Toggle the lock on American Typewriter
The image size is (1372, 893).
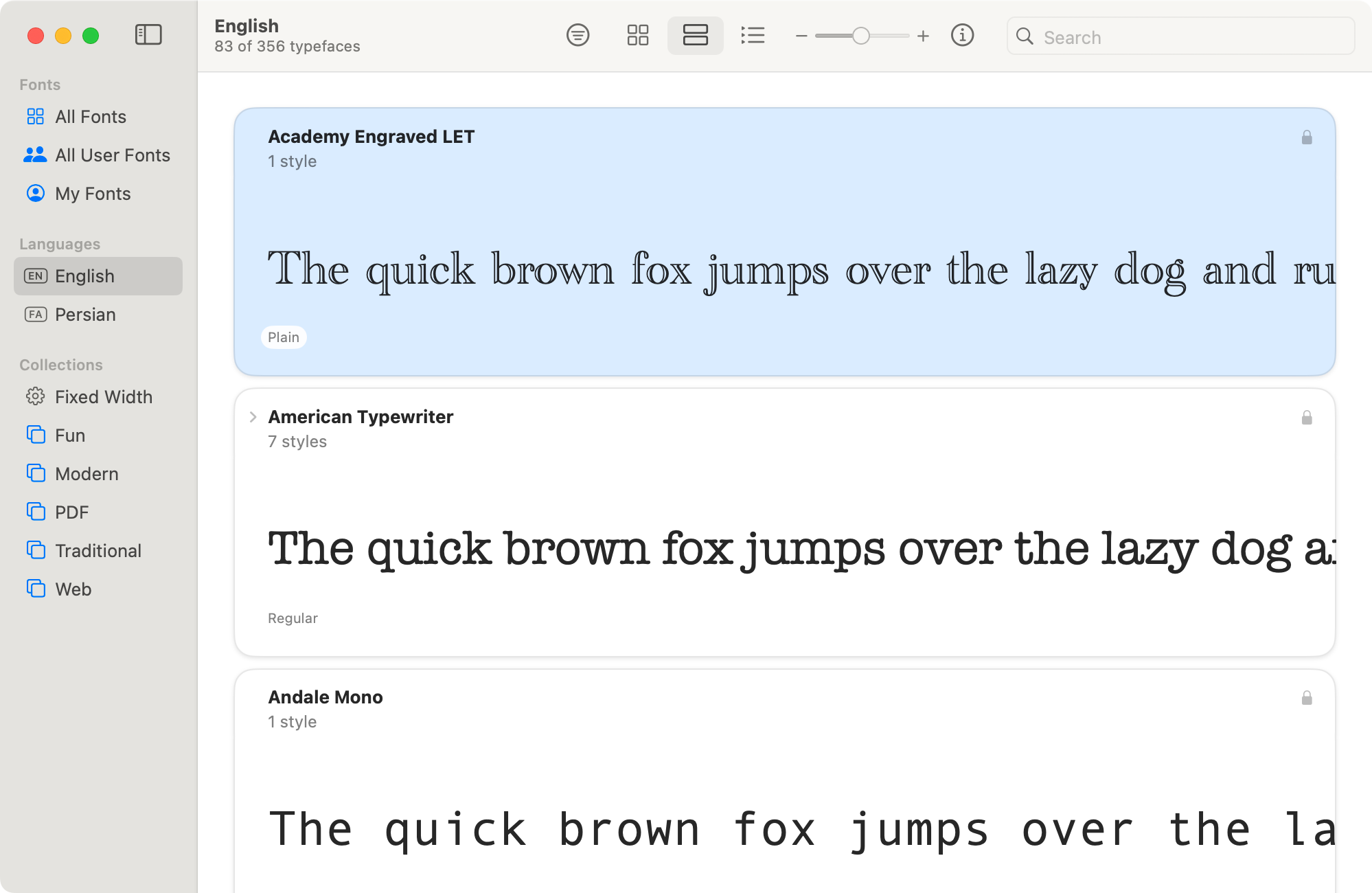1306,418
